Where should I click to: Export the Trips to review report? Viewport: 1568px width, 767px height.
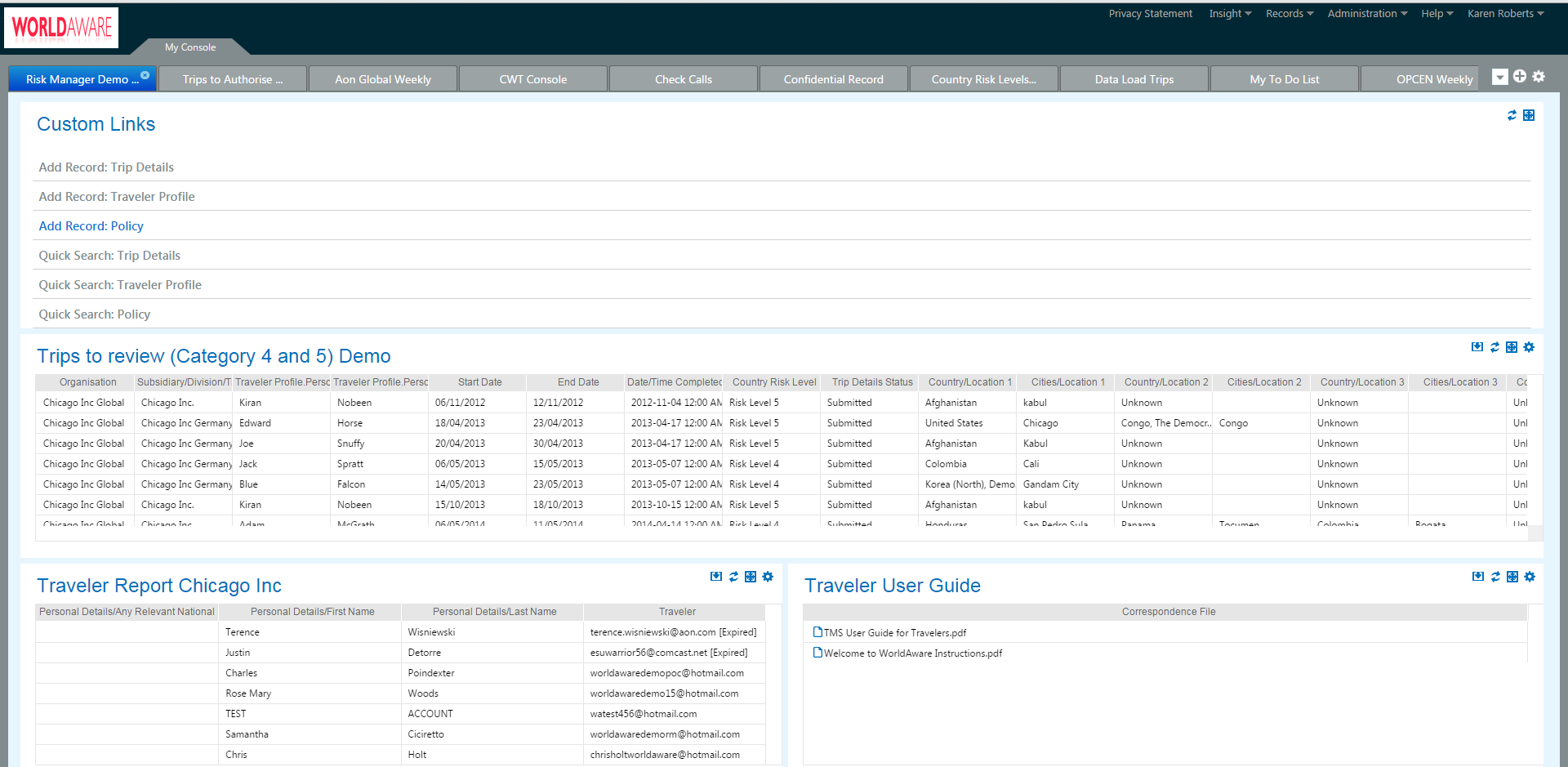1477,347
